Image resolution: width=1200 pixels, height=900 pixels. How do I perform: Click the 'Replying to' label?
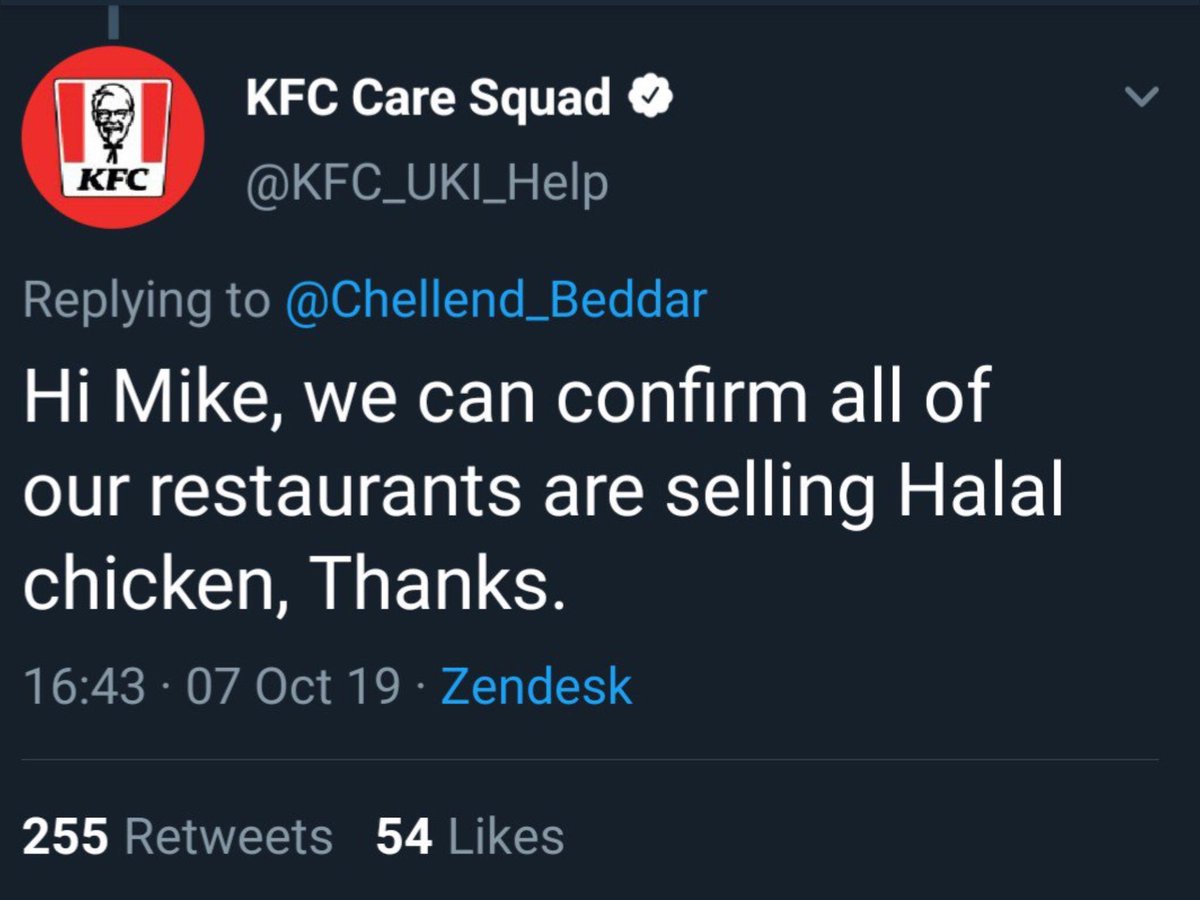[146, 300]
